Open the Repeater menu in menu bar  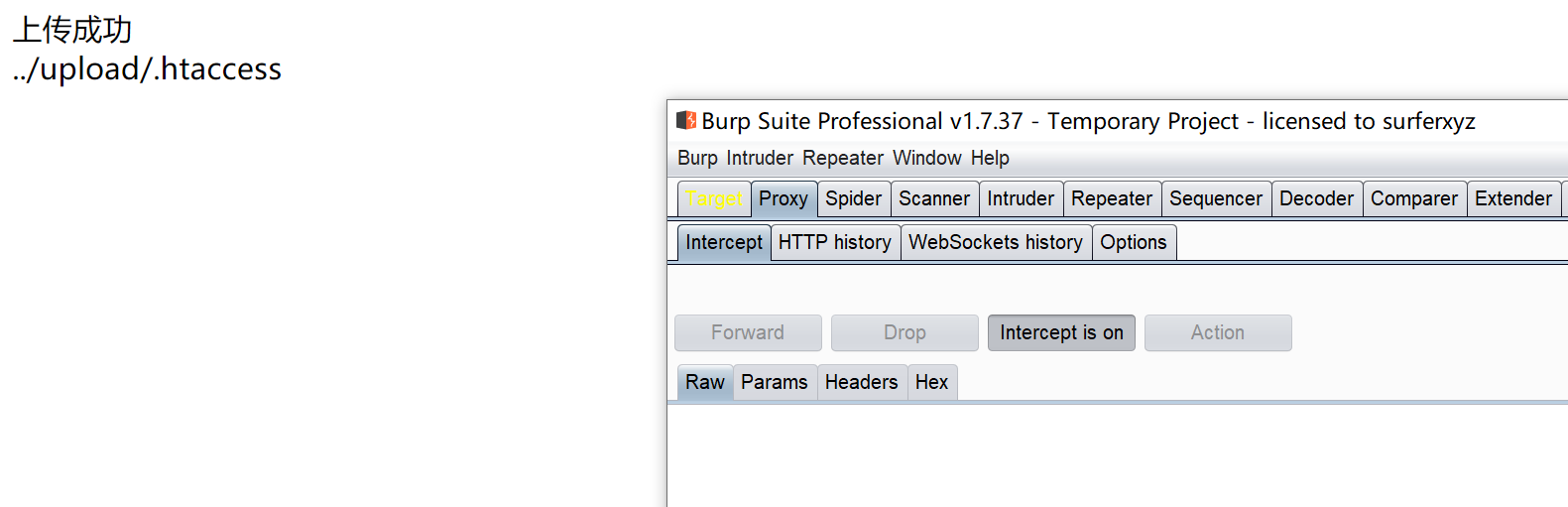click(x=843, y=158)
